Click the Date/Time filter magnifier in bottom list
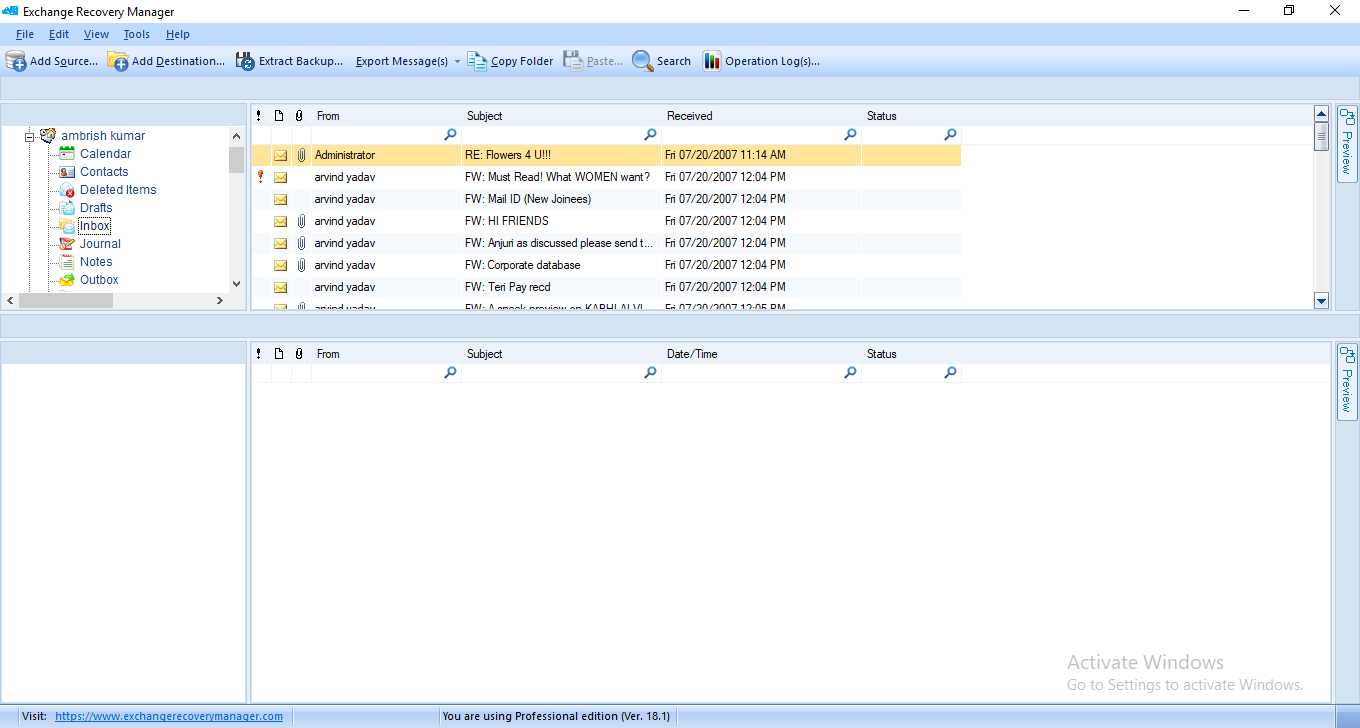Screen dimensions: 1360x728 (x=850, y=372)
